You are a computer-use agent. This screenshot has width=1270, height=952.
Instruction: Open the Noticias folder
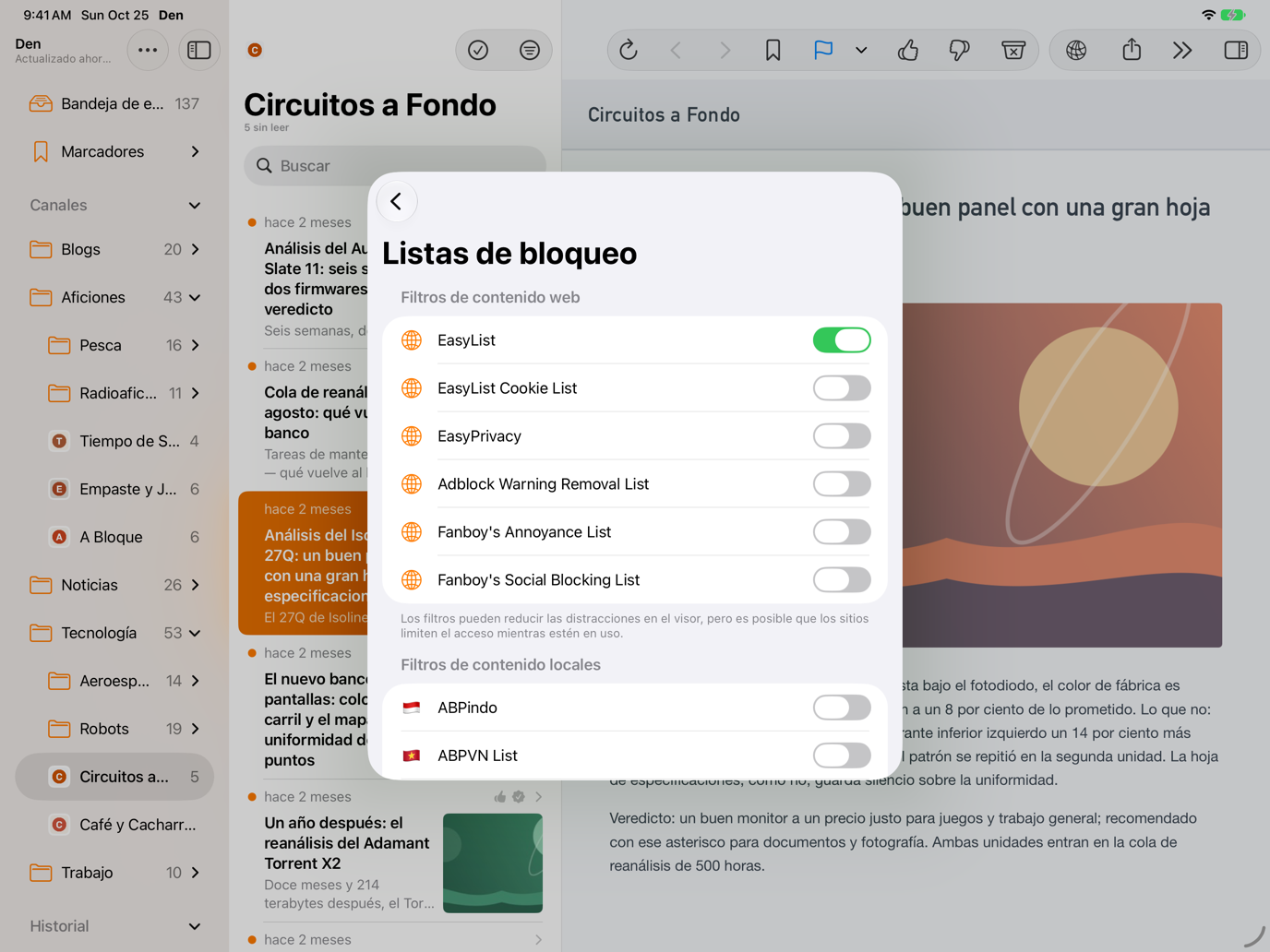coord(114,585)
